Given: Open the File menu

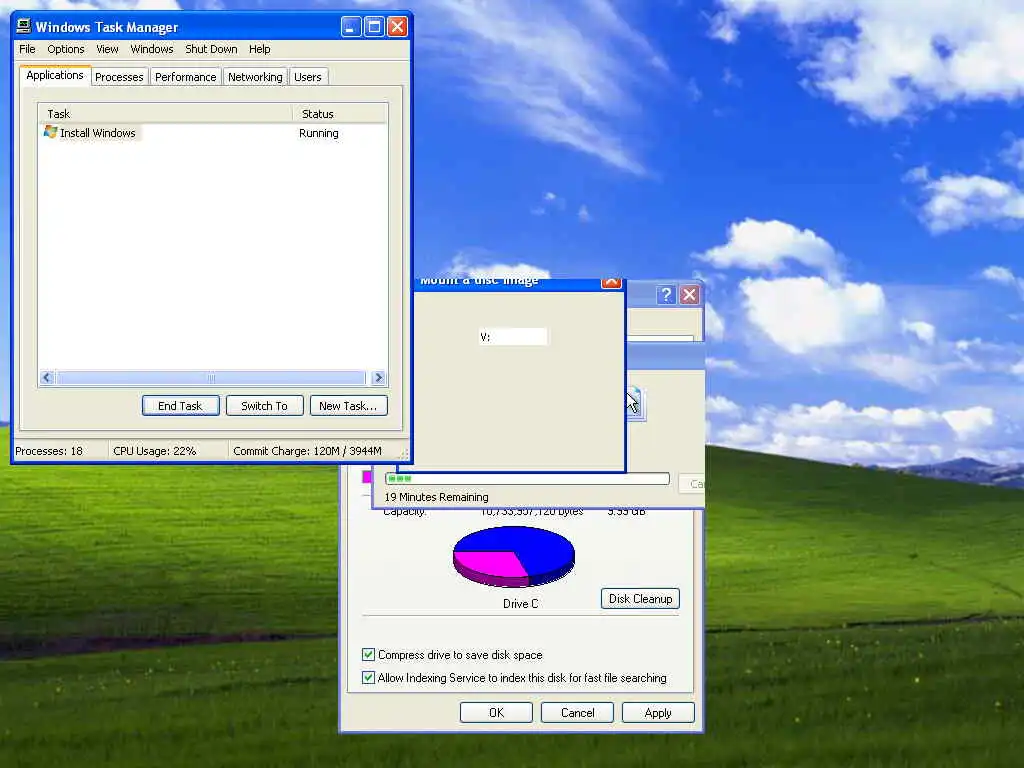Looking at the screenshot, I should coord(27,49).
